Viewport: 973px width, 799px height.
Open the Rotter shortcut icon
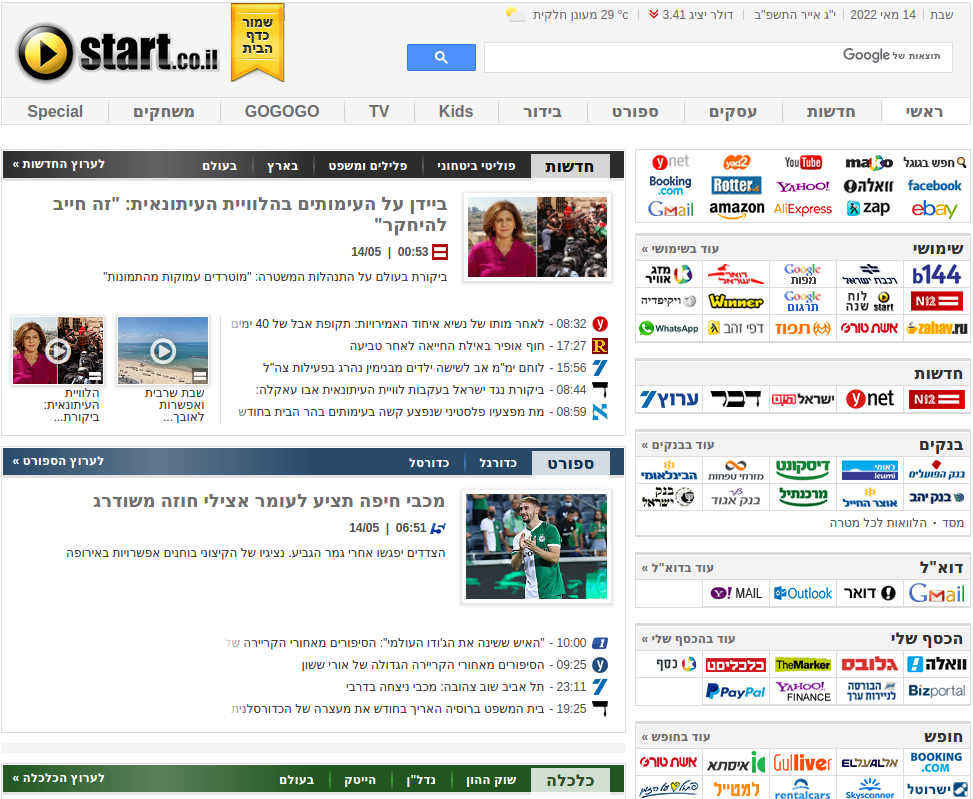[x=736, y=185]
